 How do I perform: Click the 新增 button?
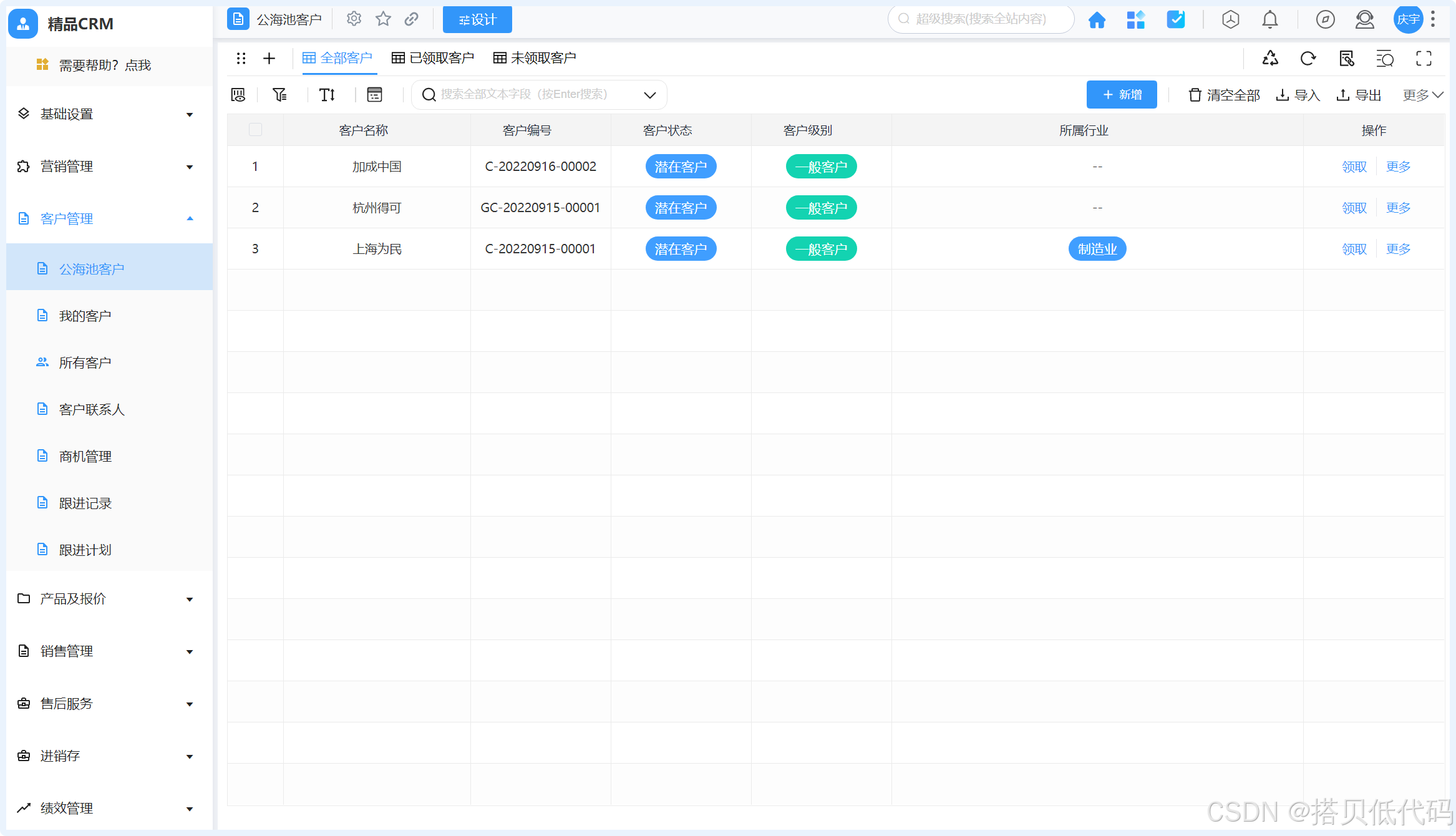(x=1121, y=95)
